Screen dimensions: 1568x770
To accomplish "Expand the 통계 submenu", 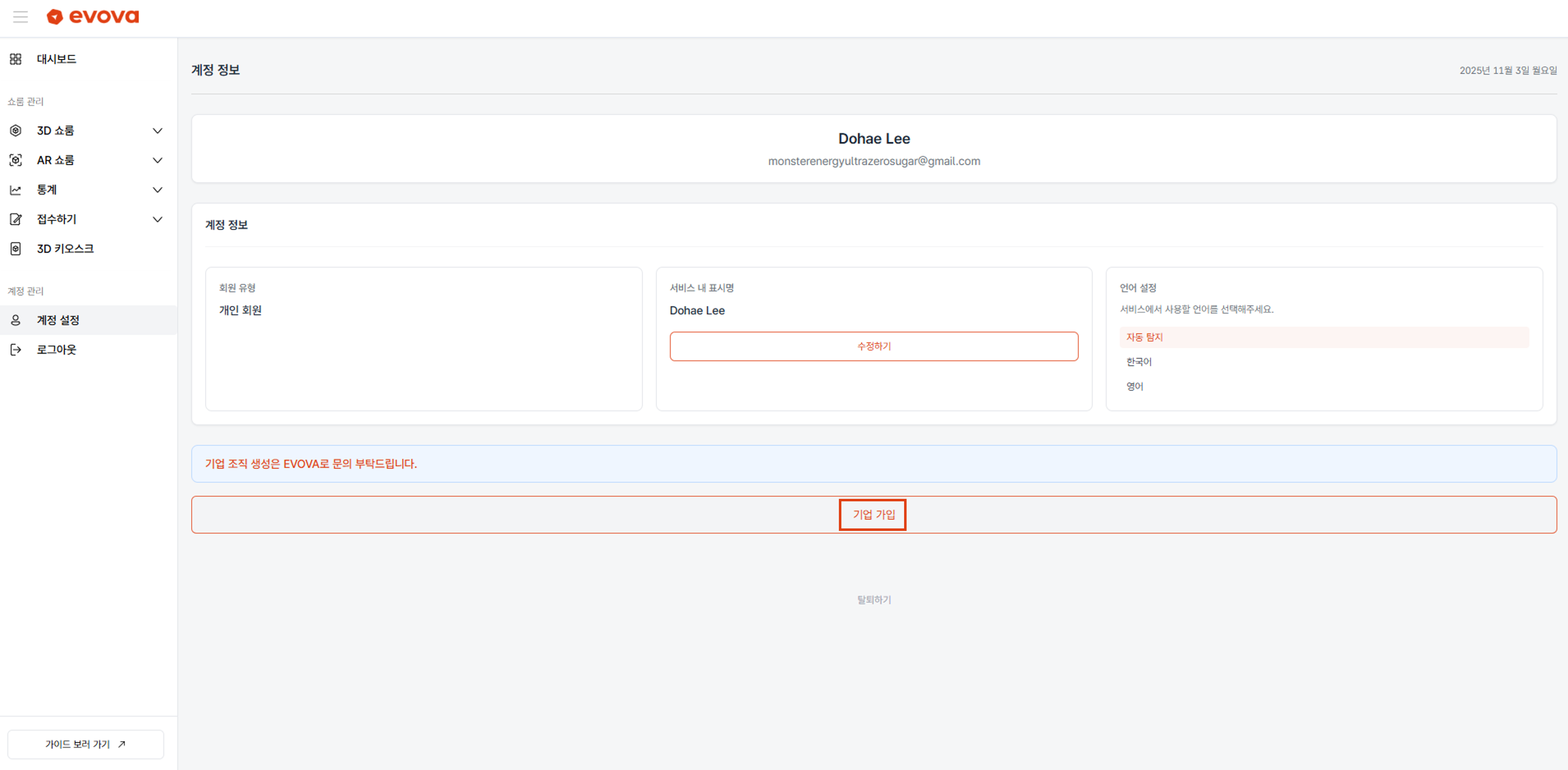I will click(158, 189).
